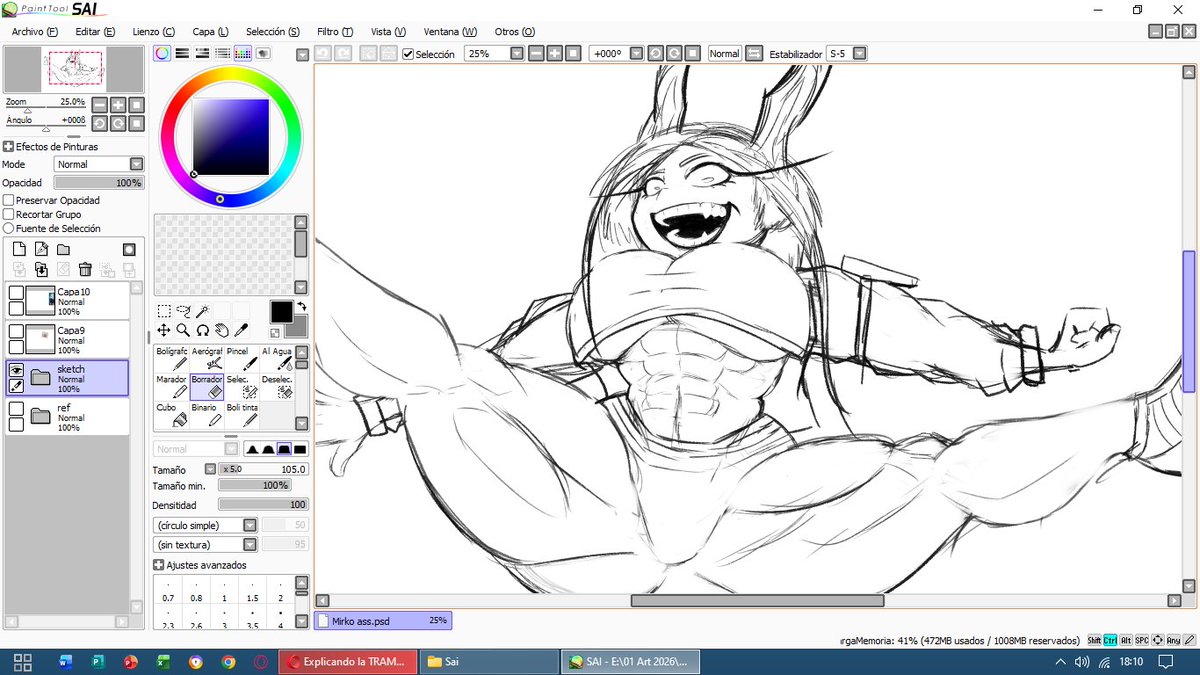Create a new normal layer

[18, 249]
